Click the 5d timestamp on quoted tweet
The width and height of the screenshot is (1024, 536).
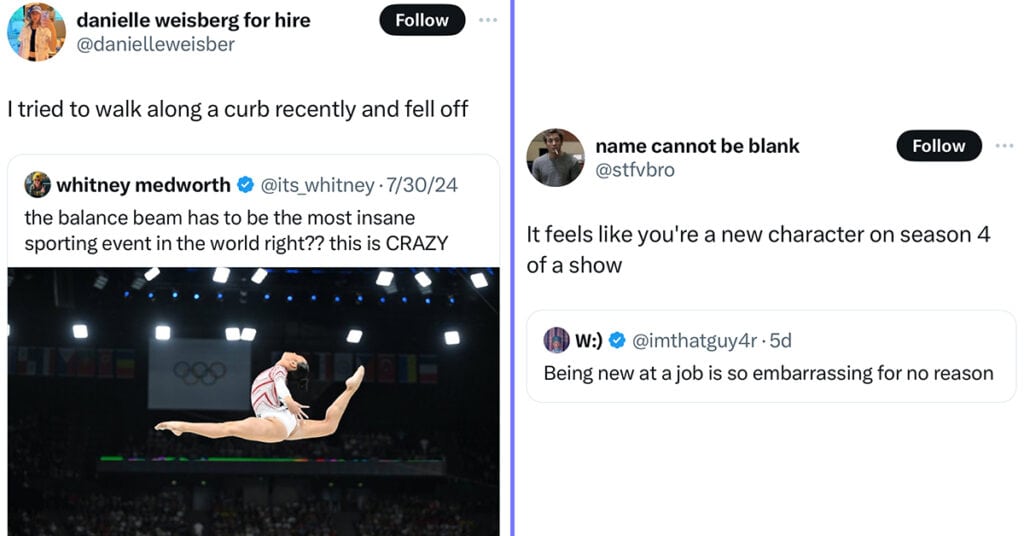pos(780,341)
